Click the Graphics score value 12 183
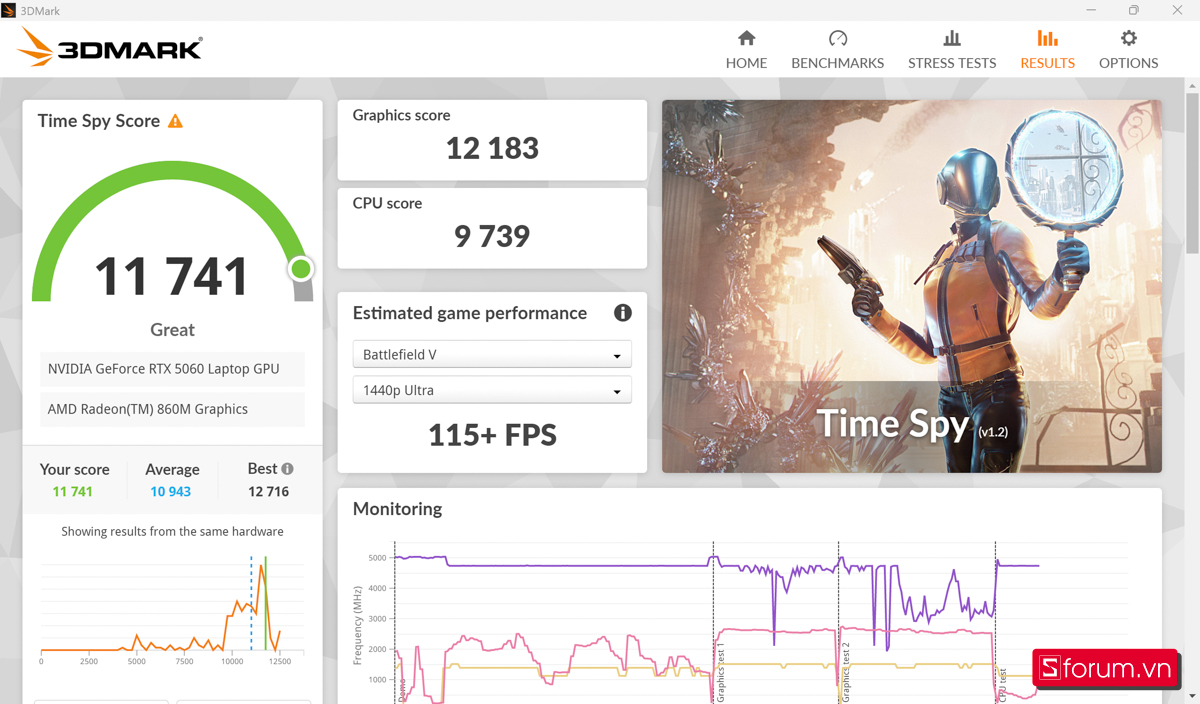The height and width of the screenshot is (704, 1200). pos(492,148)
